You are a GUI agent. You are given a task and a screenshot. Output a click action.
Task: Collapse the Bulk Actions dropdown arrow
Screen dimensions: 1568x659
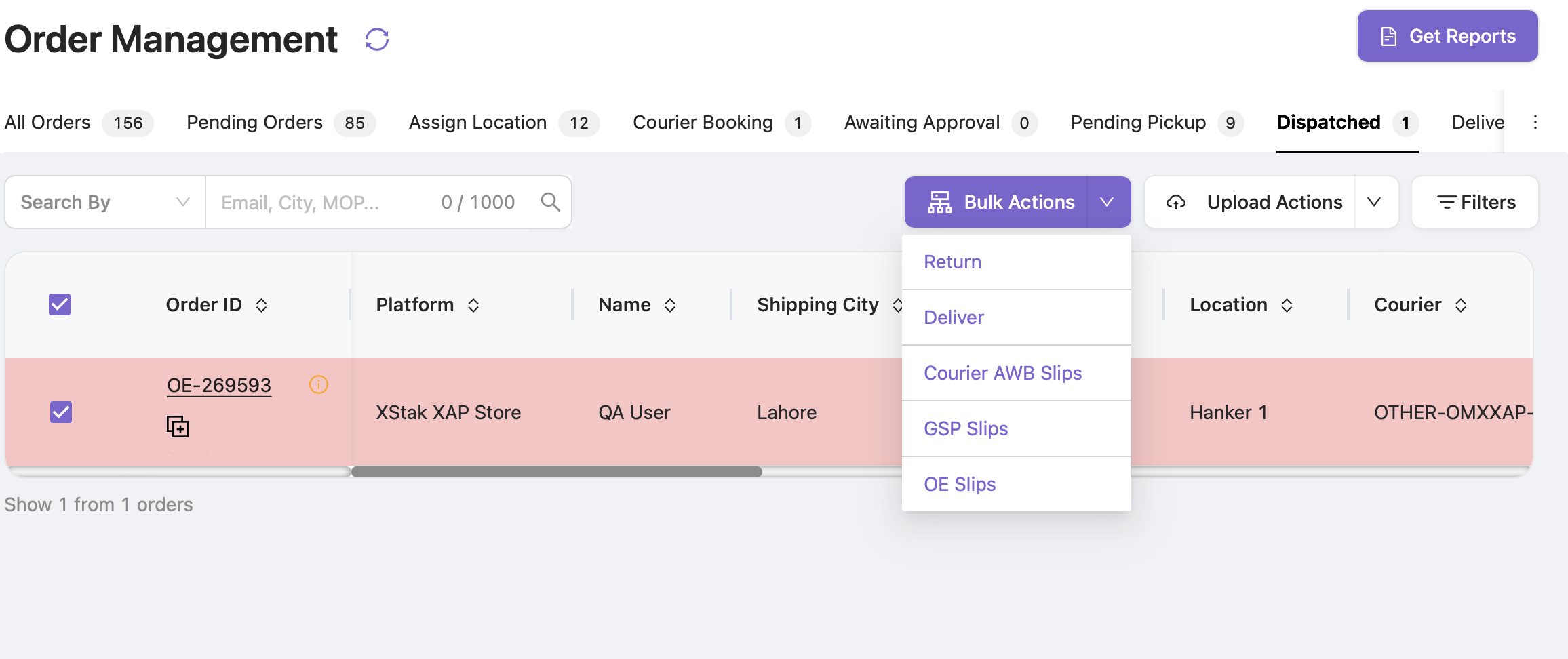point(1108,202)
